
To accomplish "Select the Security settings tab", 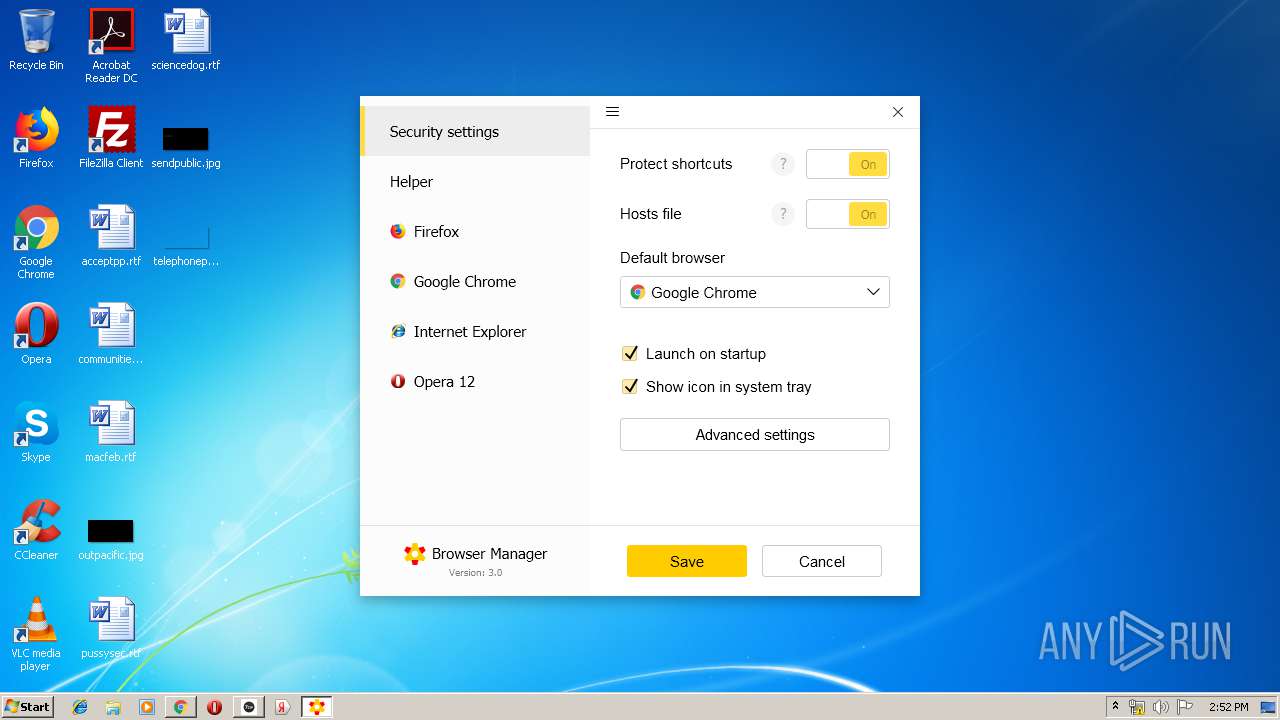I will (475, 131).
